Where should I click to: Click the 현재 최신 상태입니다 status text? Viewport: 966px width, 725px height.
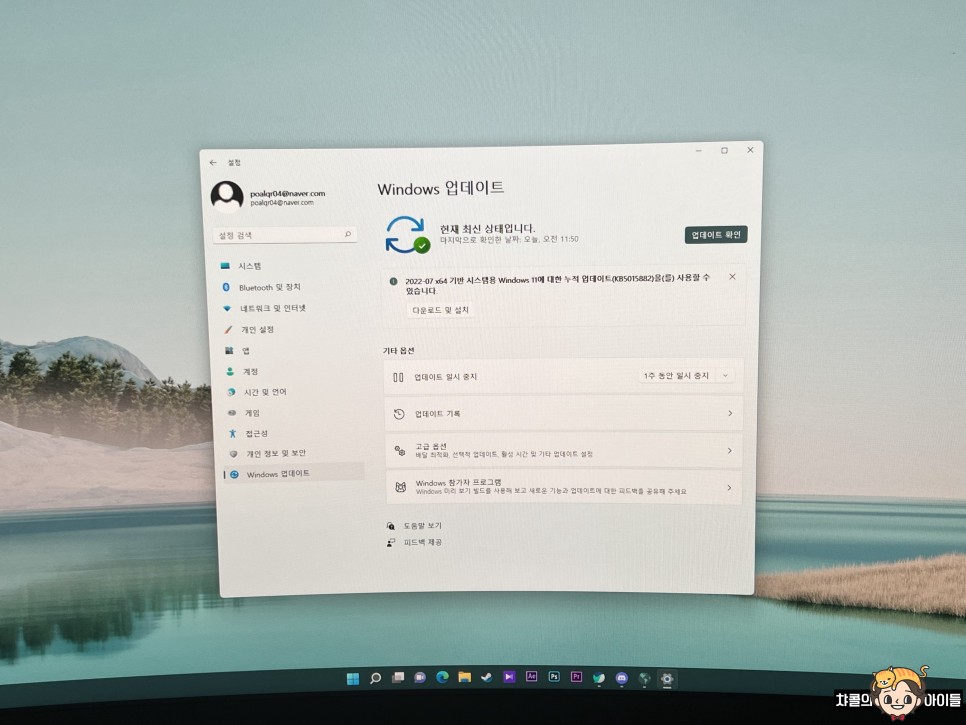487,229
